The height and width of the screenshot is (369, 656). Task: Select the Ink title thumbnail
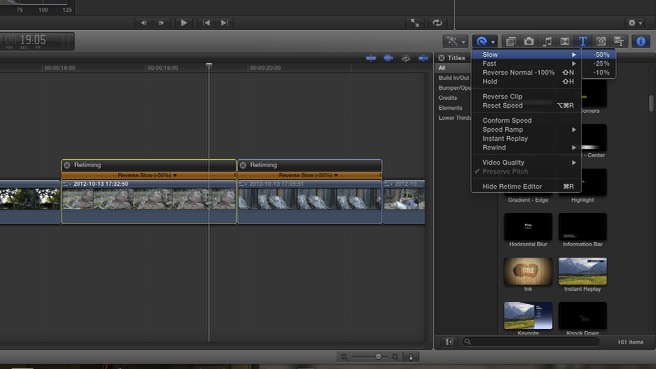pyautogui.click(x=528, y=272)
